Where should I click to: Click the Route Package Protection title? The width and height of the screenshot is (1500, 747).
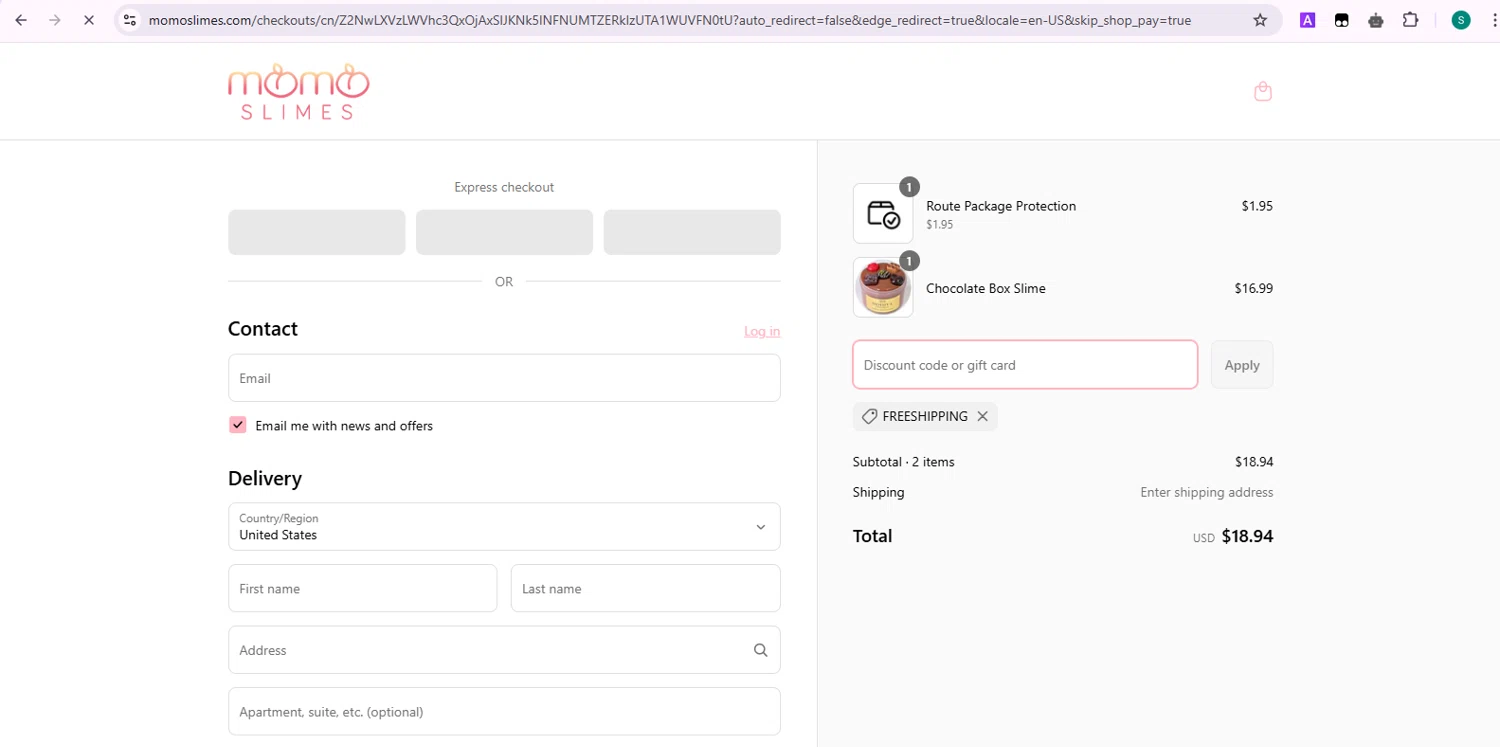point(1001,206)
